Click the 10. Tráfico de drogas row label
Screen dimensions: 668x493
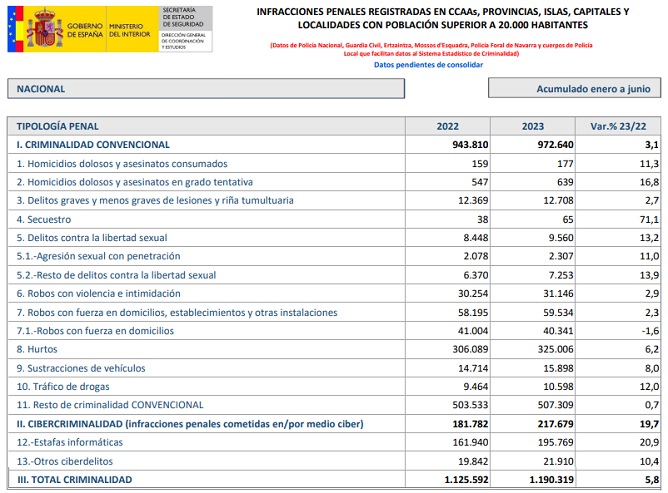(67, 386)
